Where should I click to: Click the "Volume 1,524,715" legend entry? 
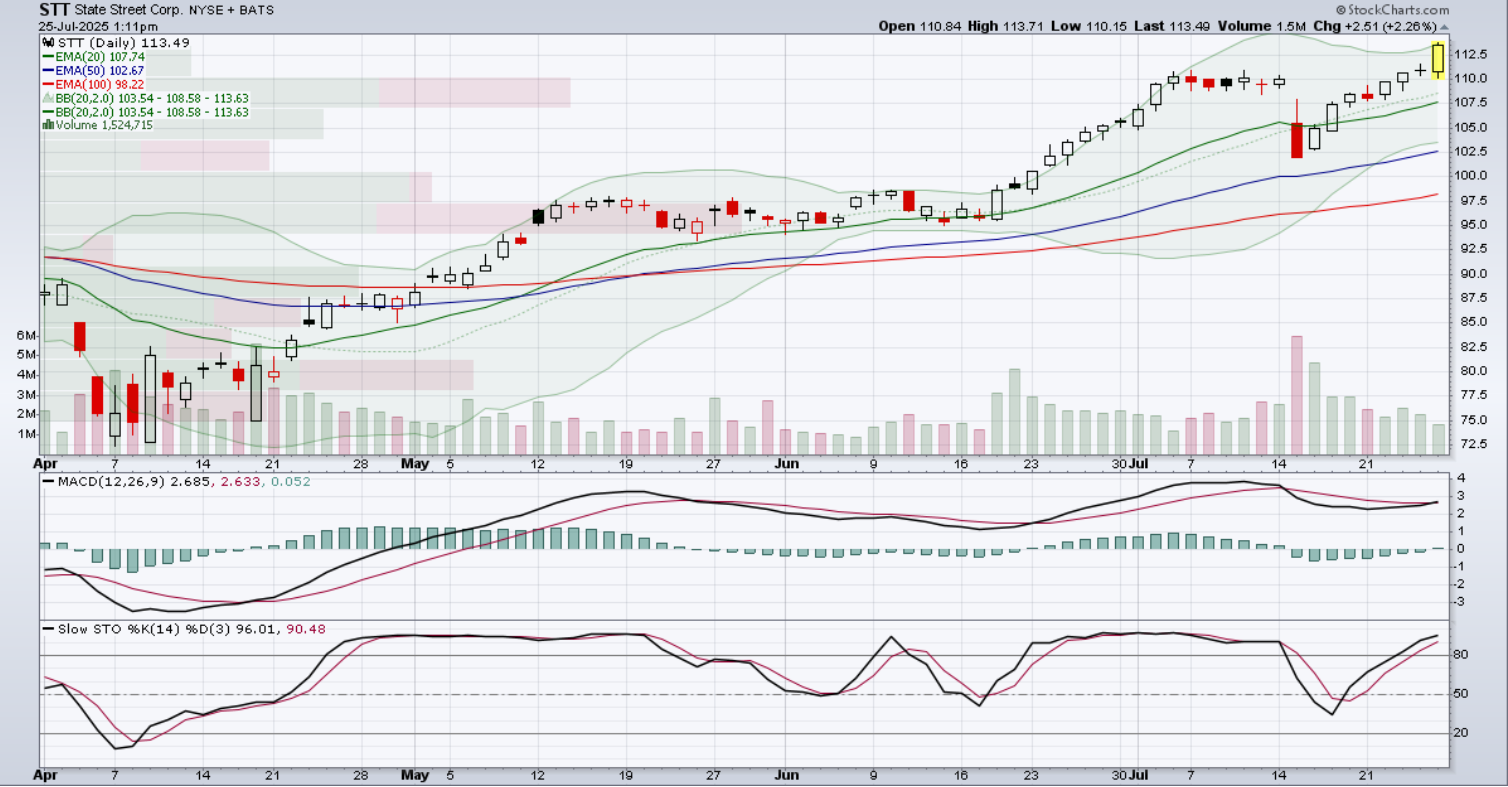(x=104, y=125)
